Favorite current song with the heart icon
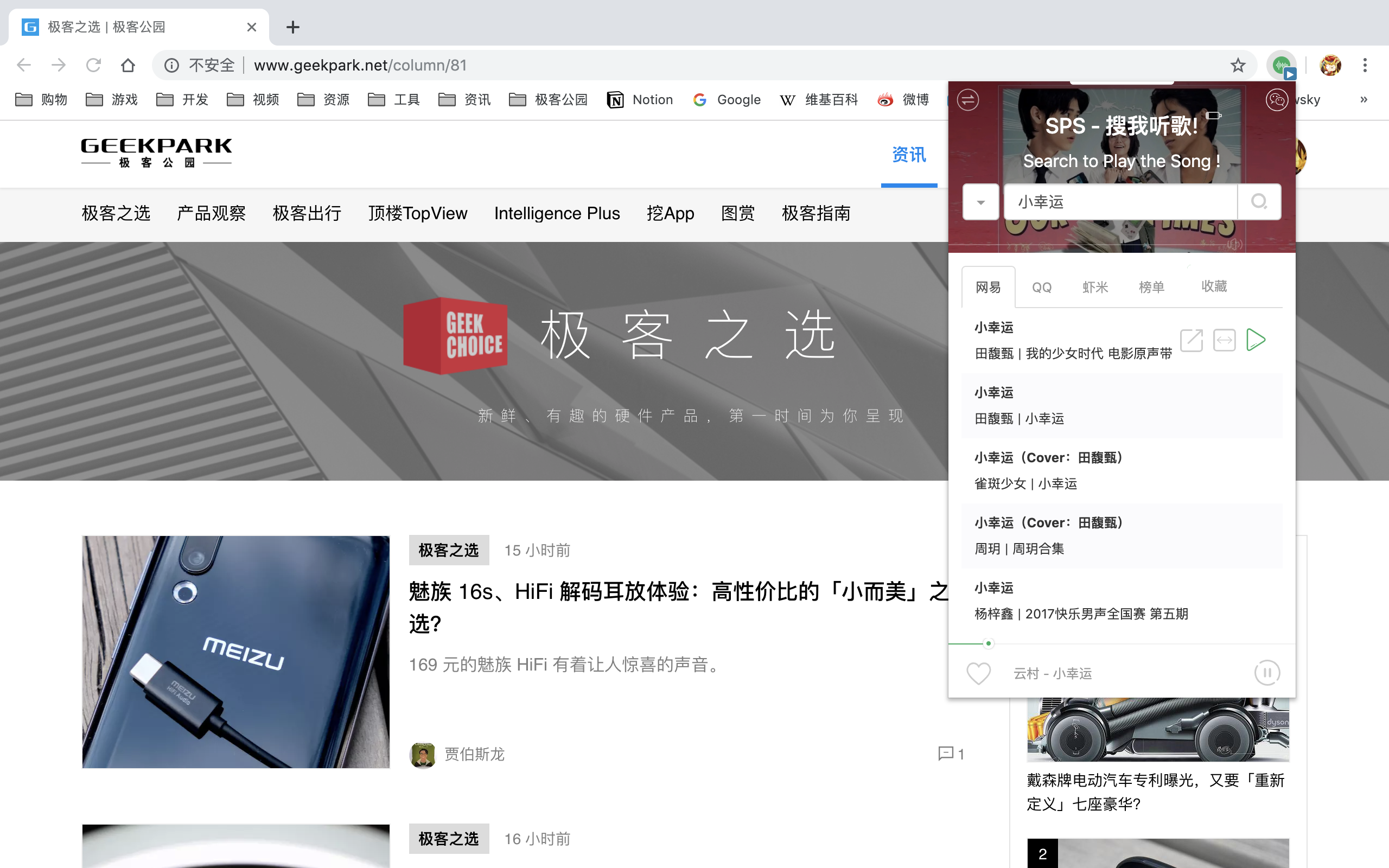This screenshot has width=1389, height=868. (978, 673)
